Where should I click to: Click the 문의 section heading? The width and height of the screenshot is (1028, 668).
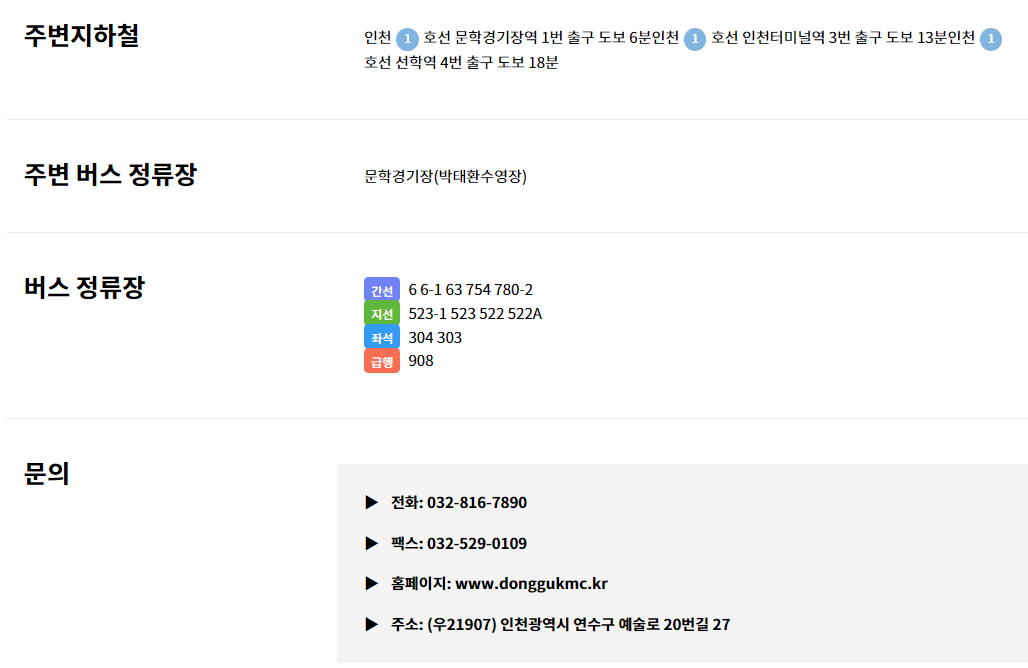coord(47,473)
